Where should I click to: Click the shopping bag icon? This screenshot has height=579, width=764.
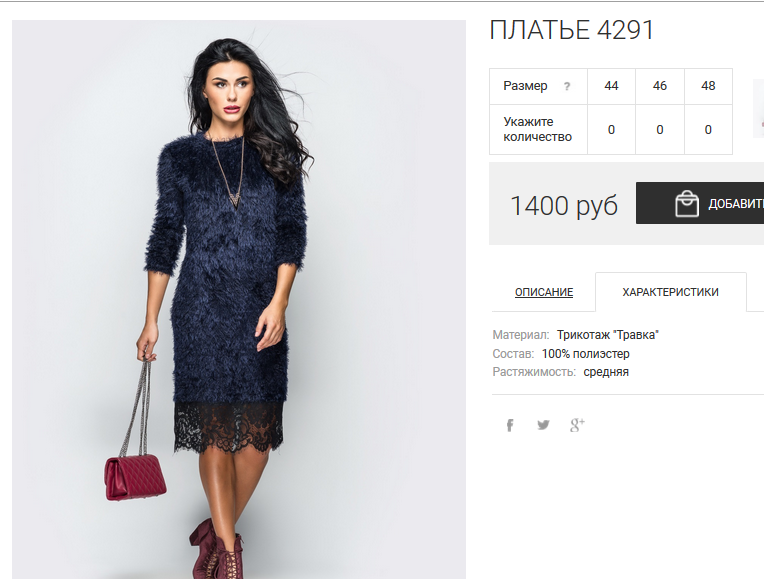tap(687, 203)
